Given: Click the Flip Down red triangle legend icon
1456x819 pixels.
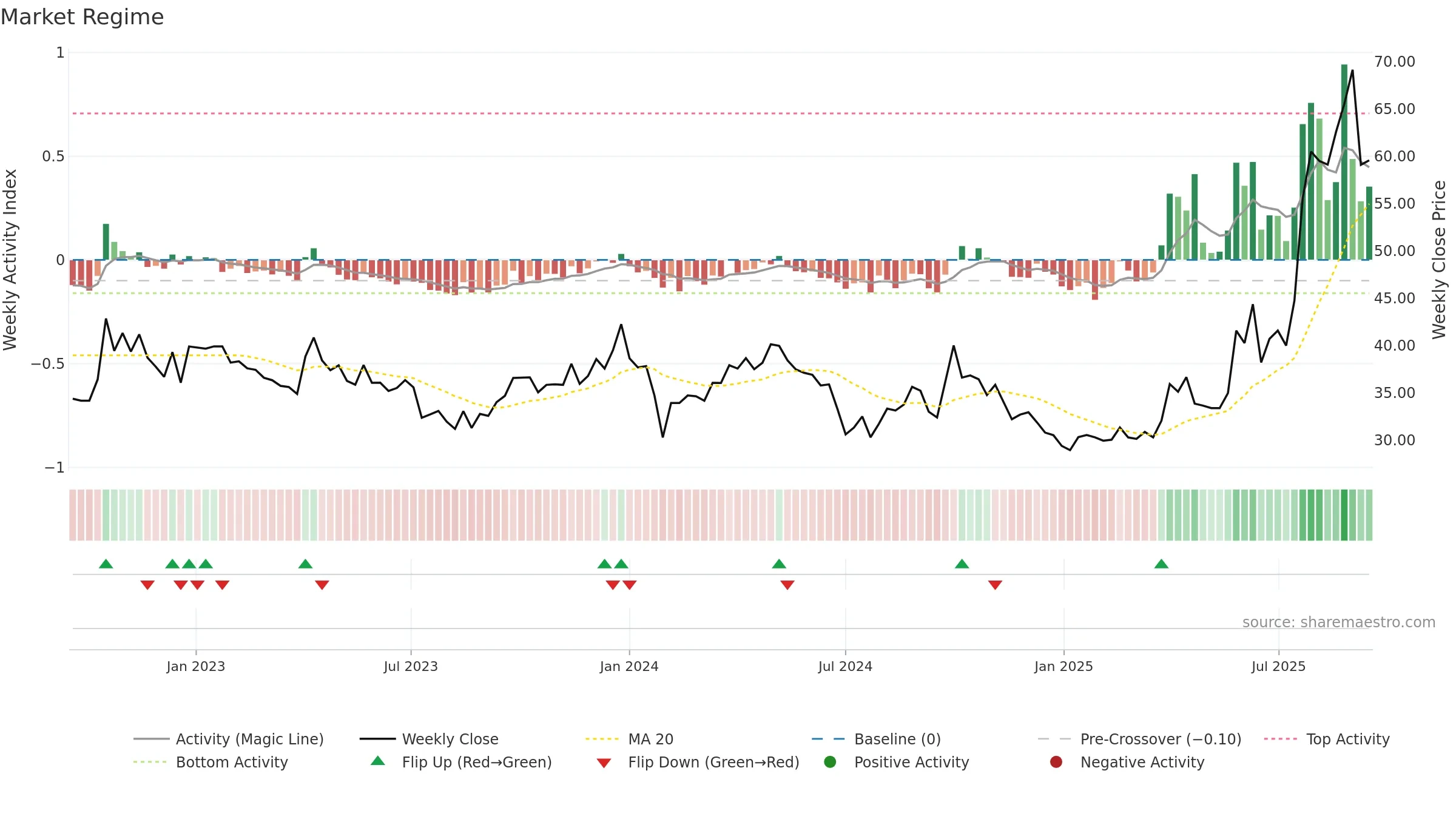Looking at the screenshot, I should coord(604,763).
